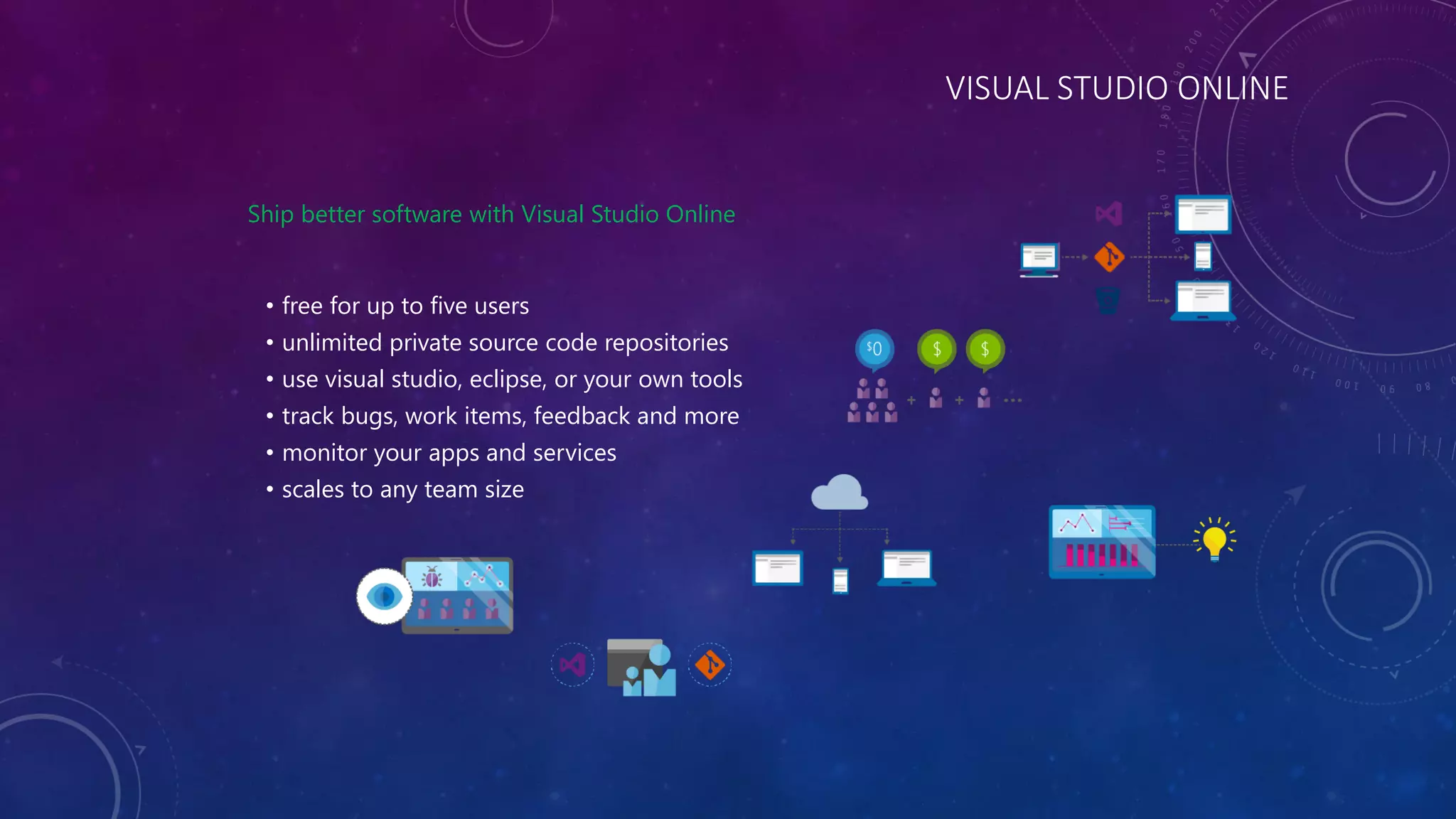Click the yellow light bulb icon
The height and width of the screenshot is (819, 1456).
coord(1215,540)
